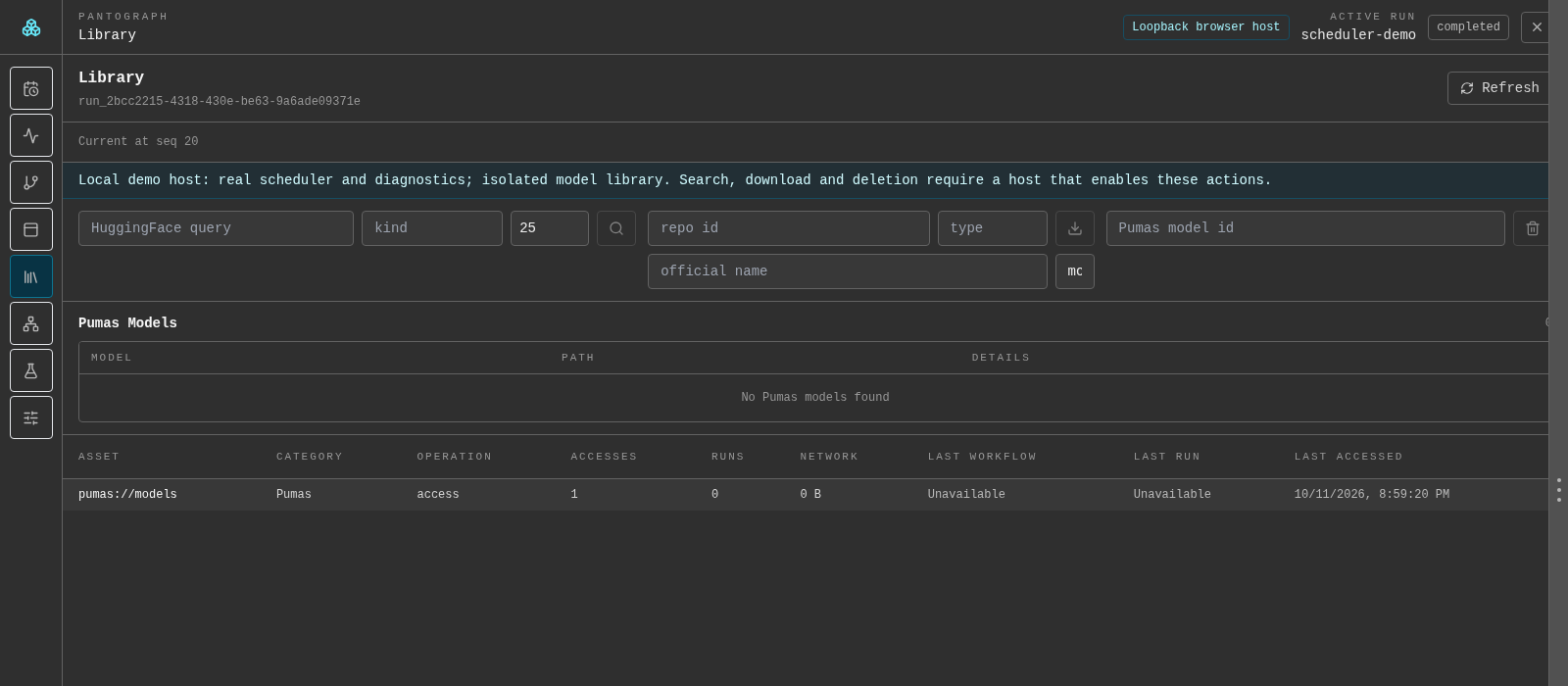Click the scheduler-demo active run name

click(1358, 35)
